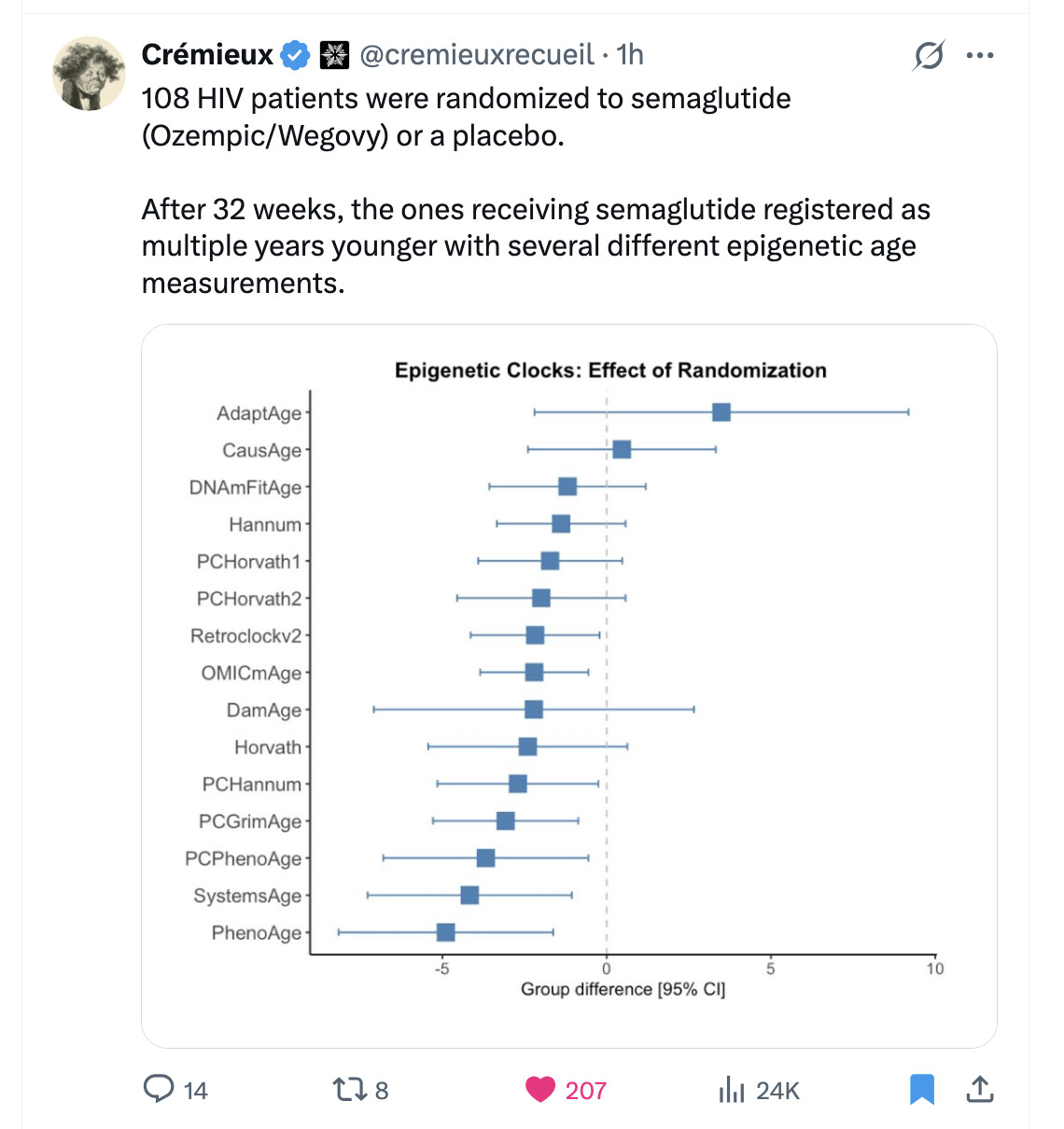Click the @cremieuxrecueil handle
Viewport: 1064px width, 1129px height.
(477, 55)
